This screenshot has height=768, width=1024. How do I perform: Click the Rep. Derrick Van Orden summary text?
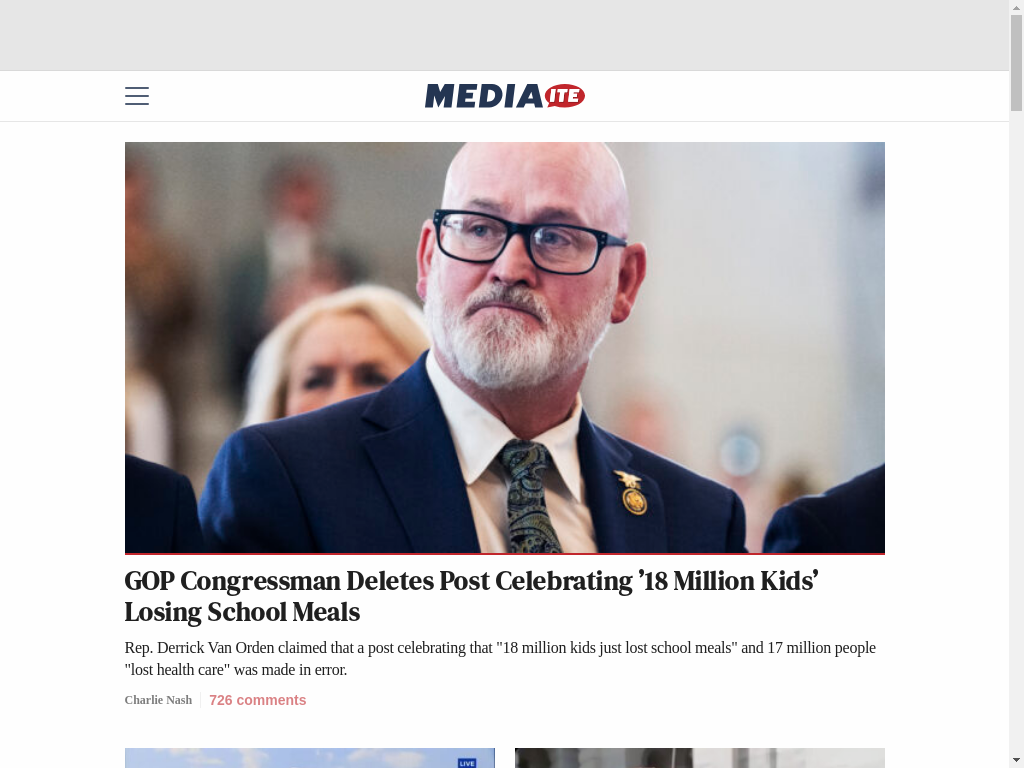pyautogui.click(x=500, y=658)
